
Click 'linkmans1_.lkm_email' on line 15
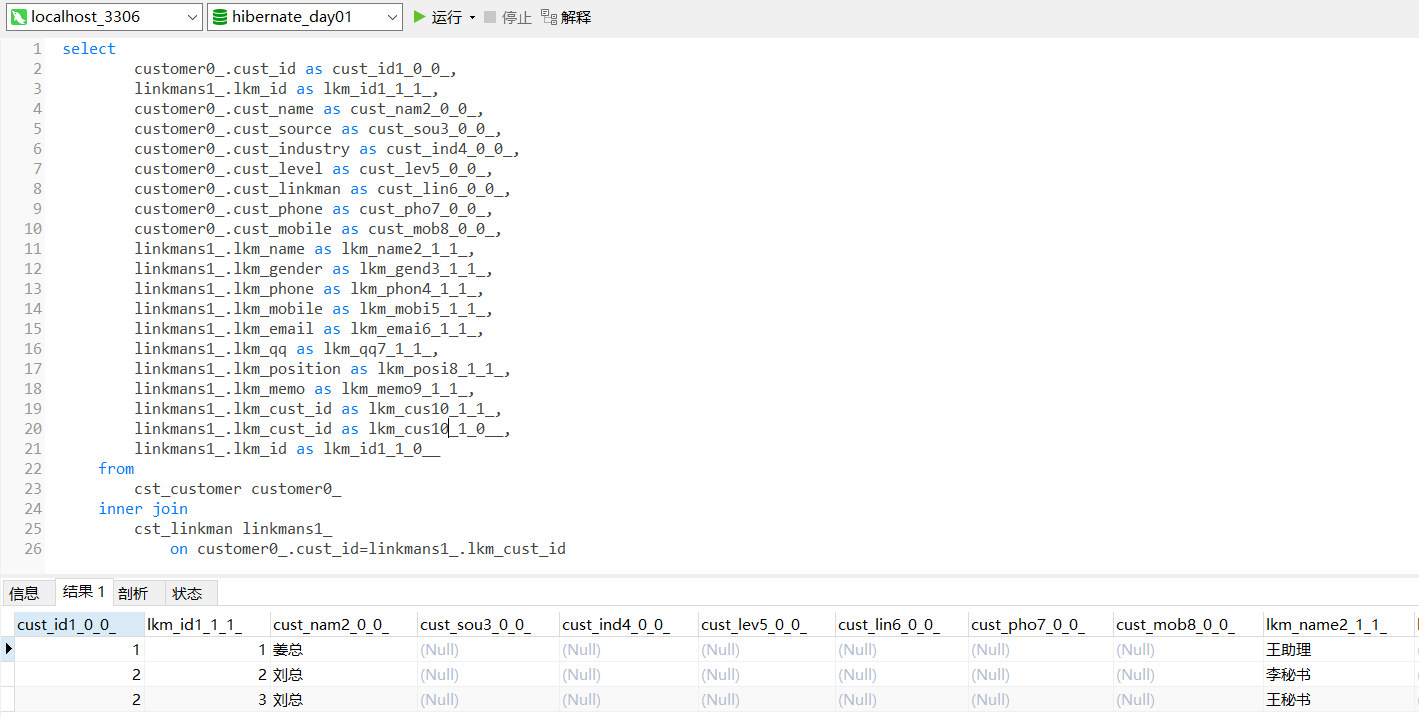224,329
